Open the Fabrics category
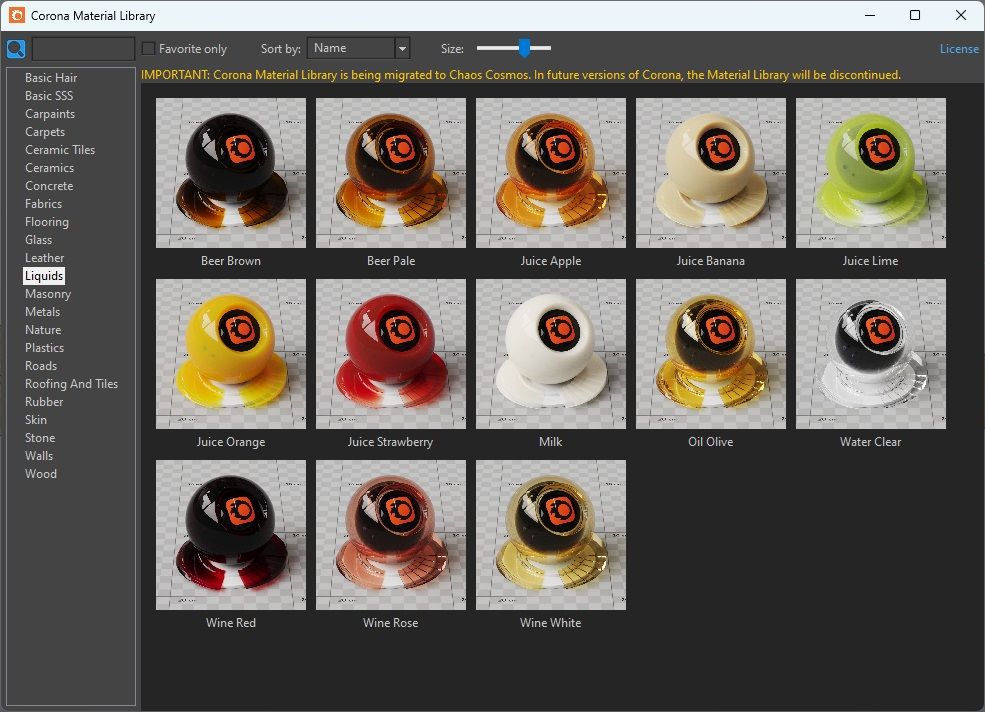 coord(43,204)
